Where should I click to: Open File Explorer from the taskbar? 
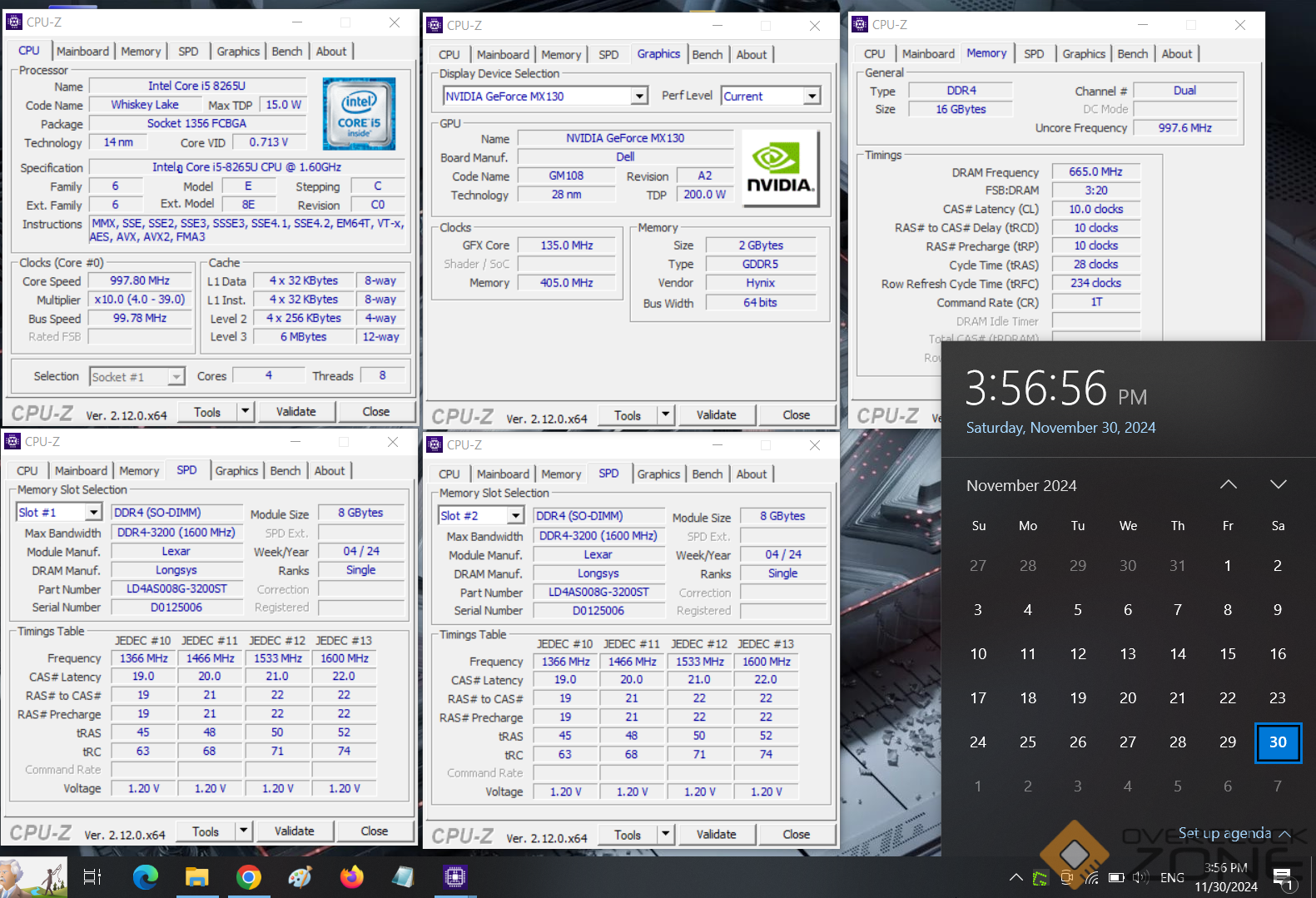(196, 876)
